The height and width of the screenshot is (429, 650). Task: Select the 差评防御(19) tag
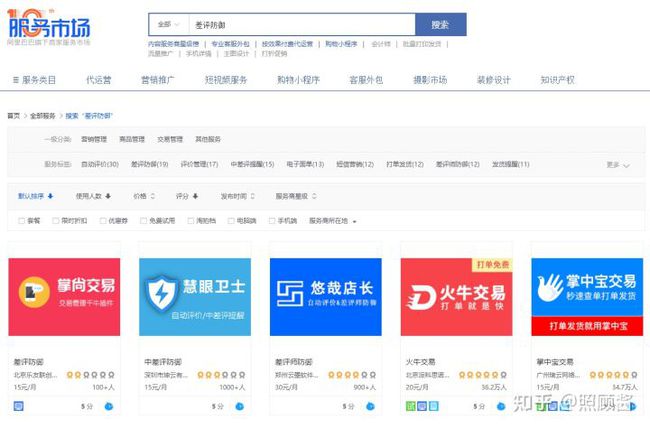click(150, 165)
